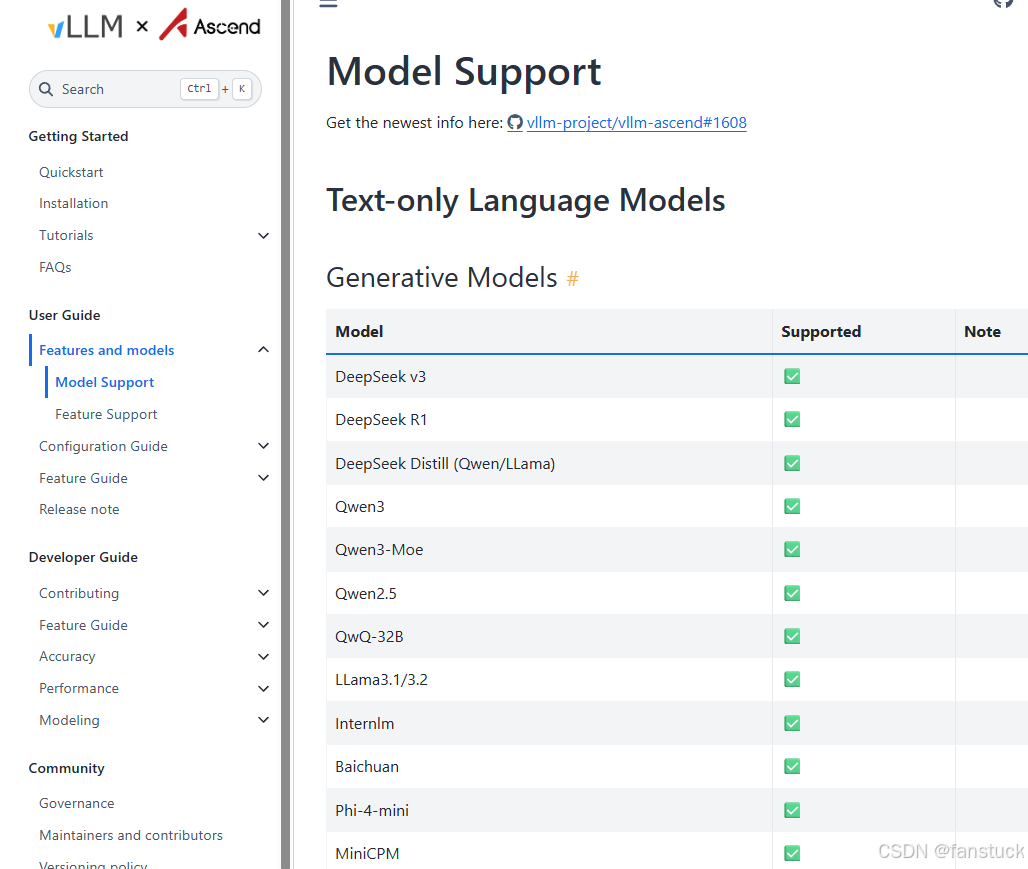
Task: Open Features and models link
Action: tap(106, 350)
